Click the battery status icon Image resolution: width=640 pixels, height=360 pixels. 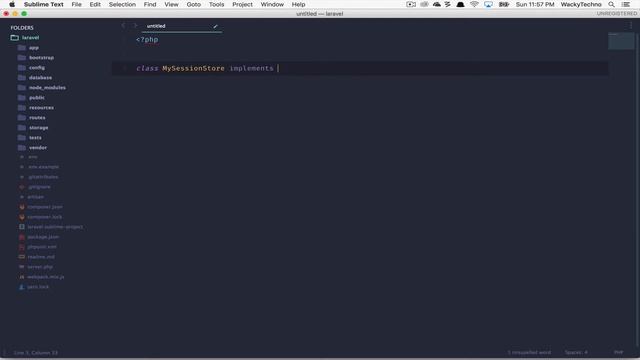(504, 4)
